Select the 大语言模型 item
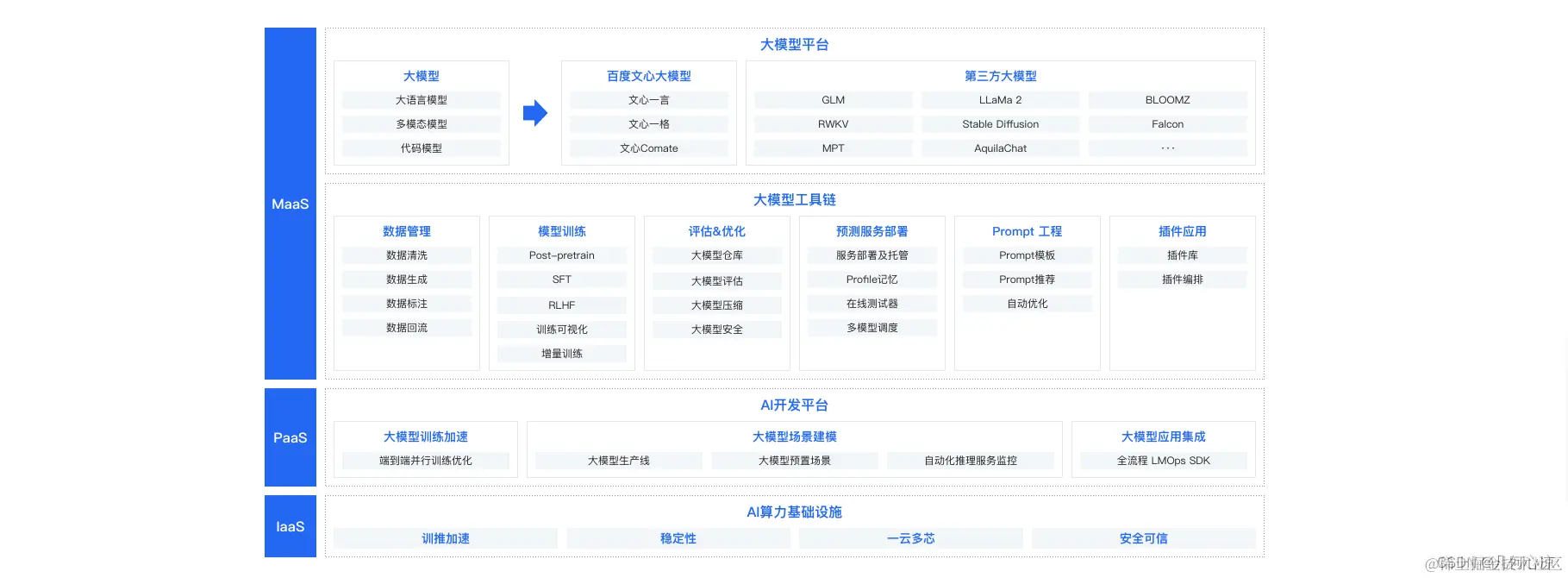Screen dimensions: 1568x578 click(x=422, y=100)
